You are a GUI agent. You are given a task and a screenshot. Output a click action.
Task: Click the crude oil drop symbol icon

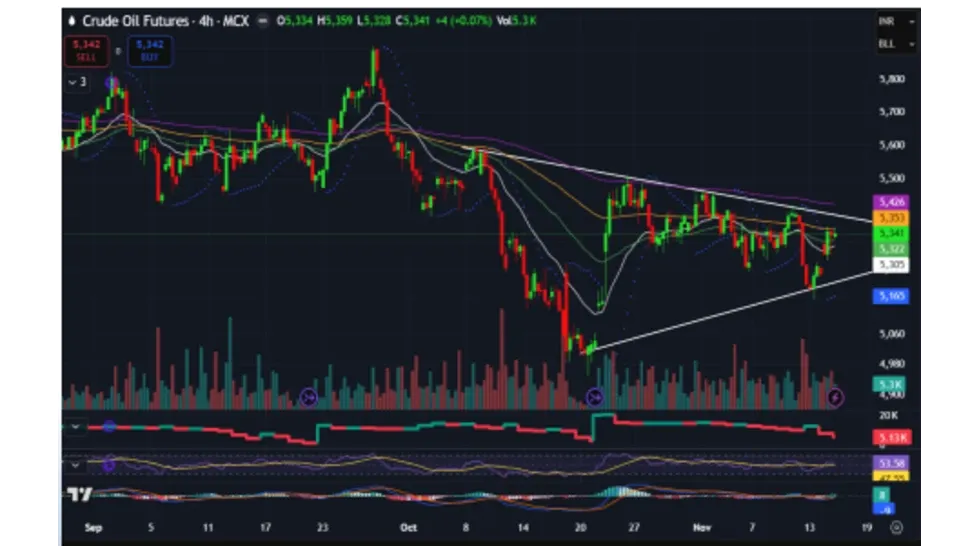(72, 21)
